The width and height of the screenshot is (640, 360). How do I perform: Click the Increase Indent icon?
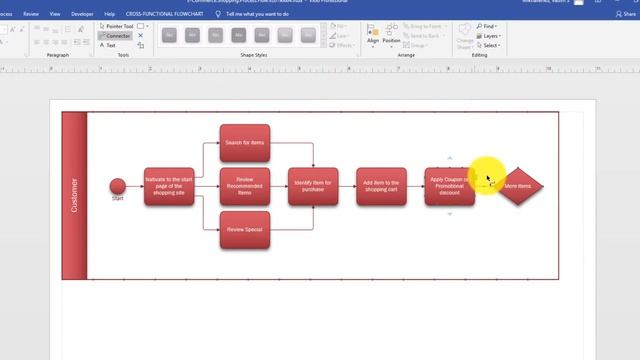86,42
